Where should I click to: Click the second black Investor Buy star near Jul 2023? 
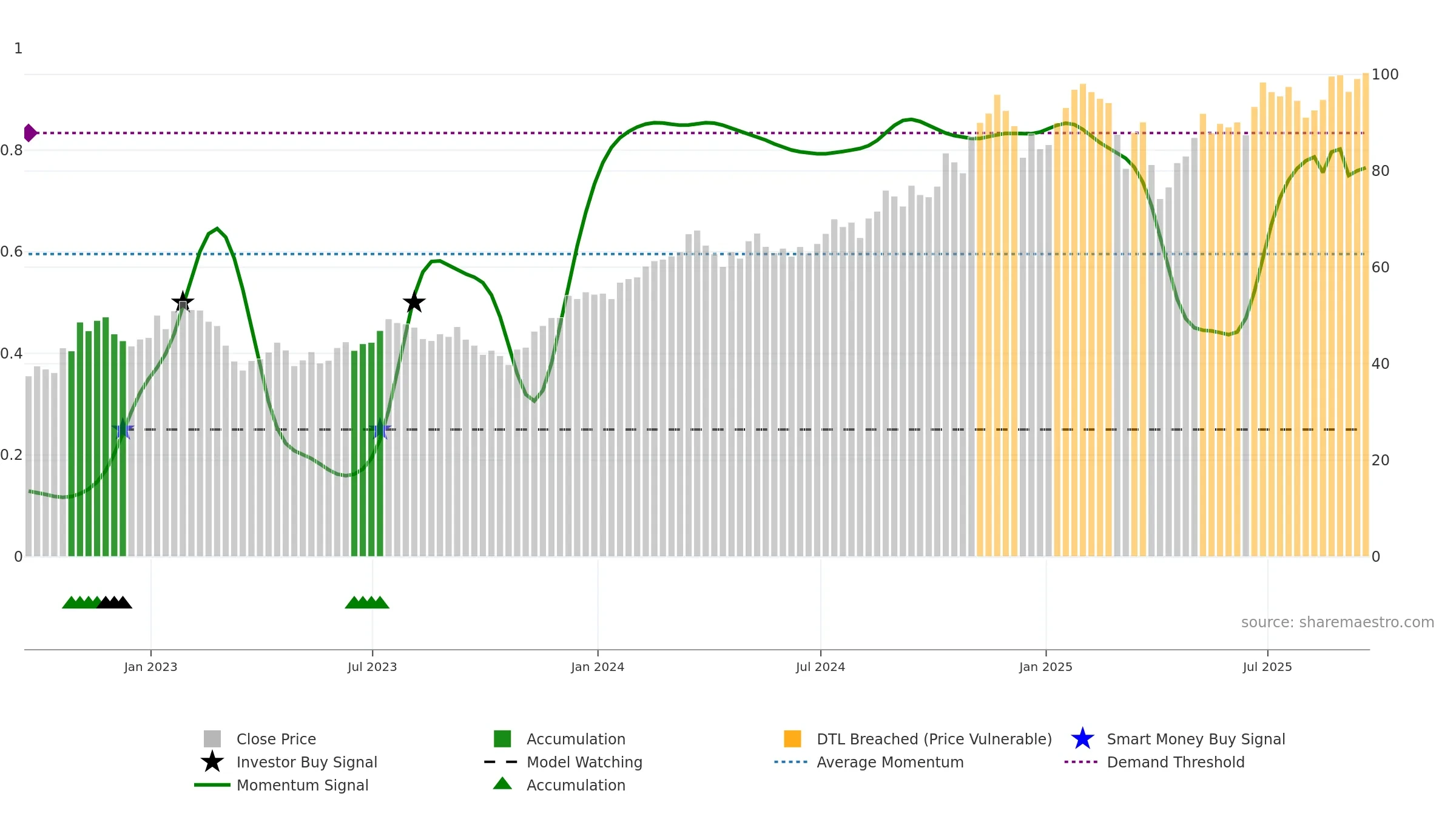pos(414,302)
